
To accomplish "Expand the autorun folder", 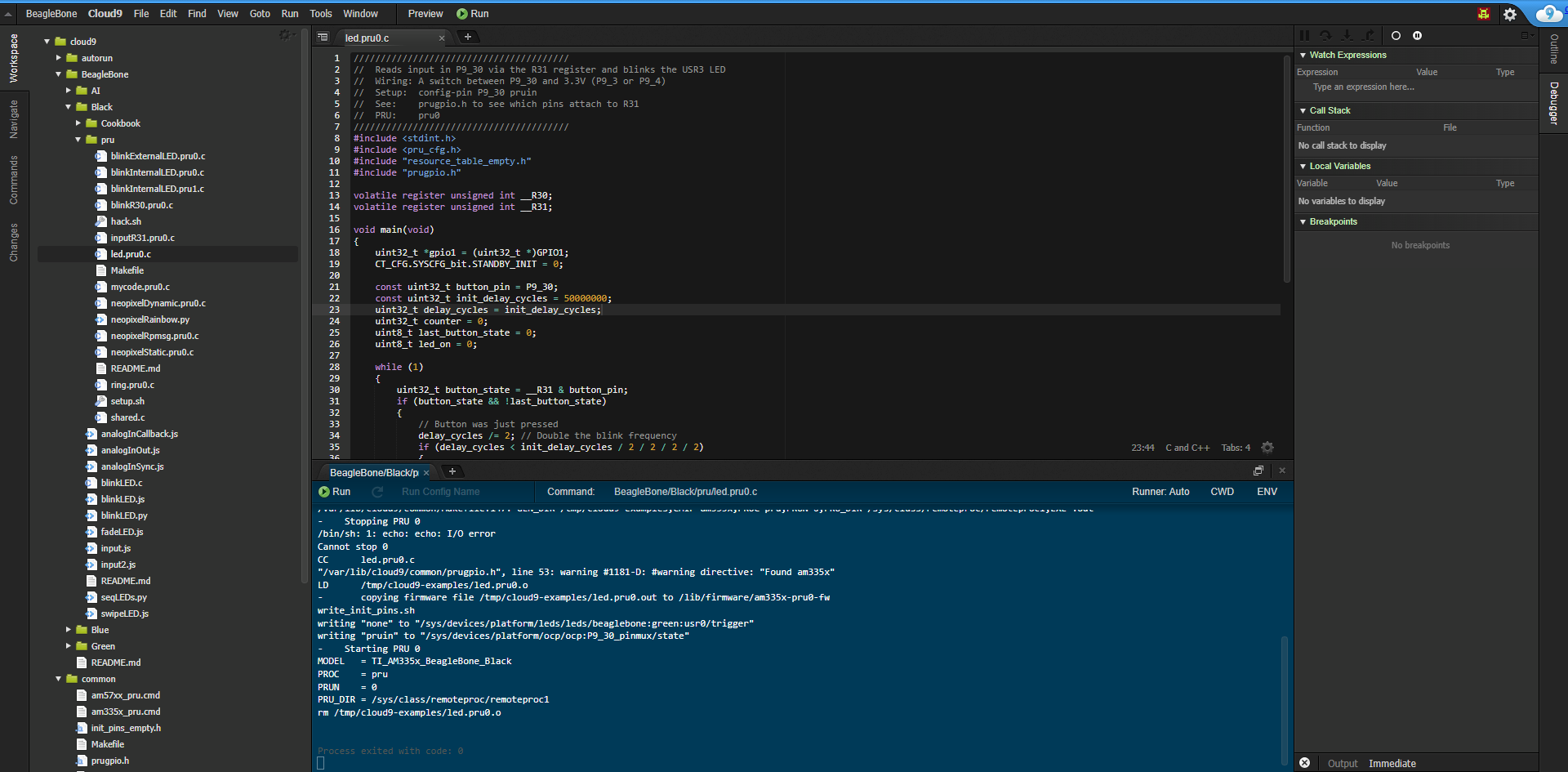I will [x=59, y=58].
